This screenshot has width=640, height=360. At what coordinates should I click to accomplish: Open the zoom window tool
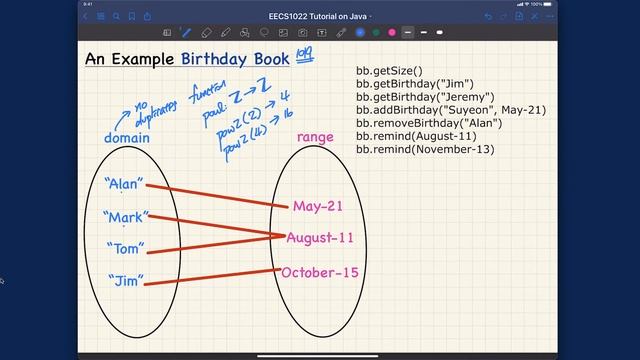167,32
